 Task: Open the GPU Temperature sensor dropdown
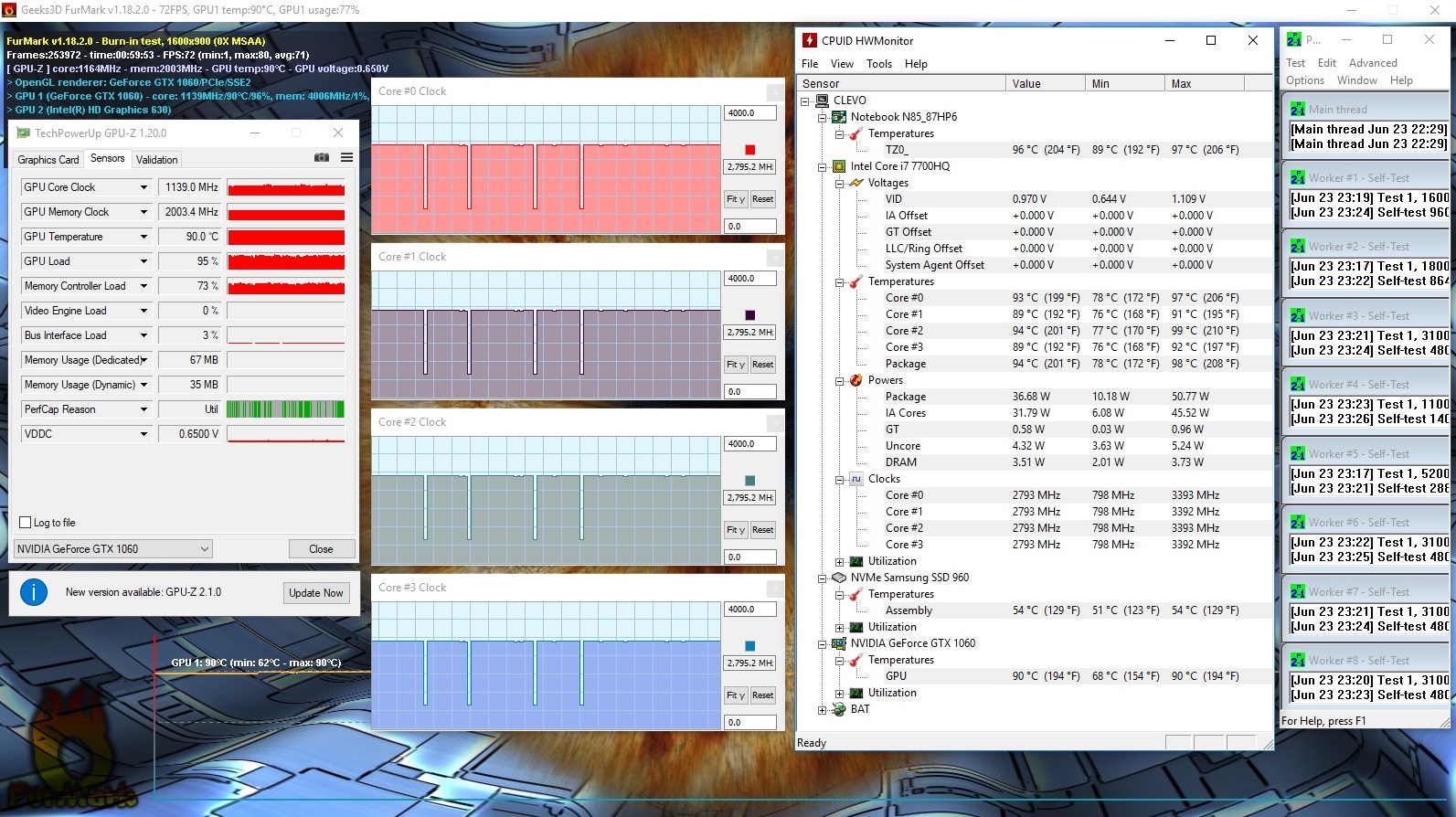coord(143,237)
